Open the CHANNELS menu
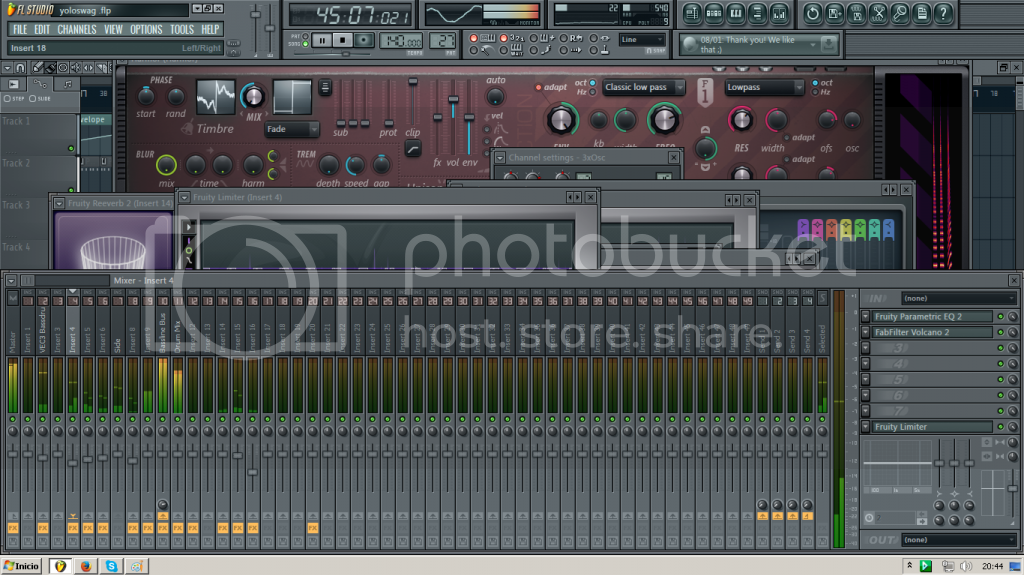This screenshot has height=575, width=1024. click(x=76, y=29)
